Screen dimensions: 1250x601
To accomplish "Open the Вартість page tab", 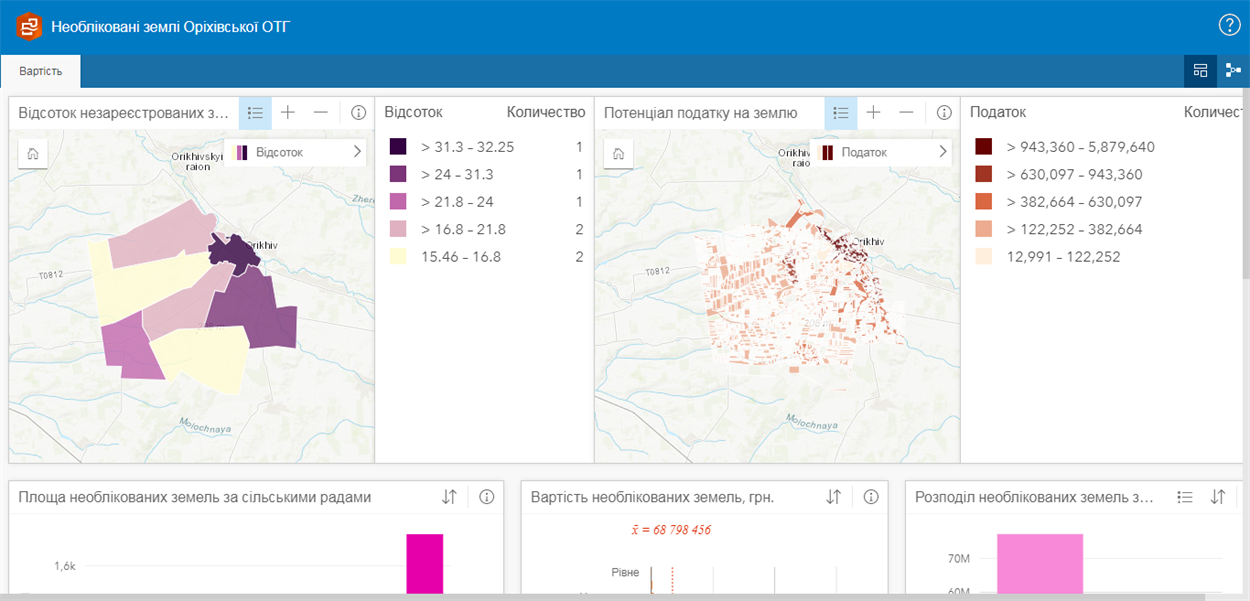I will 40,71.
